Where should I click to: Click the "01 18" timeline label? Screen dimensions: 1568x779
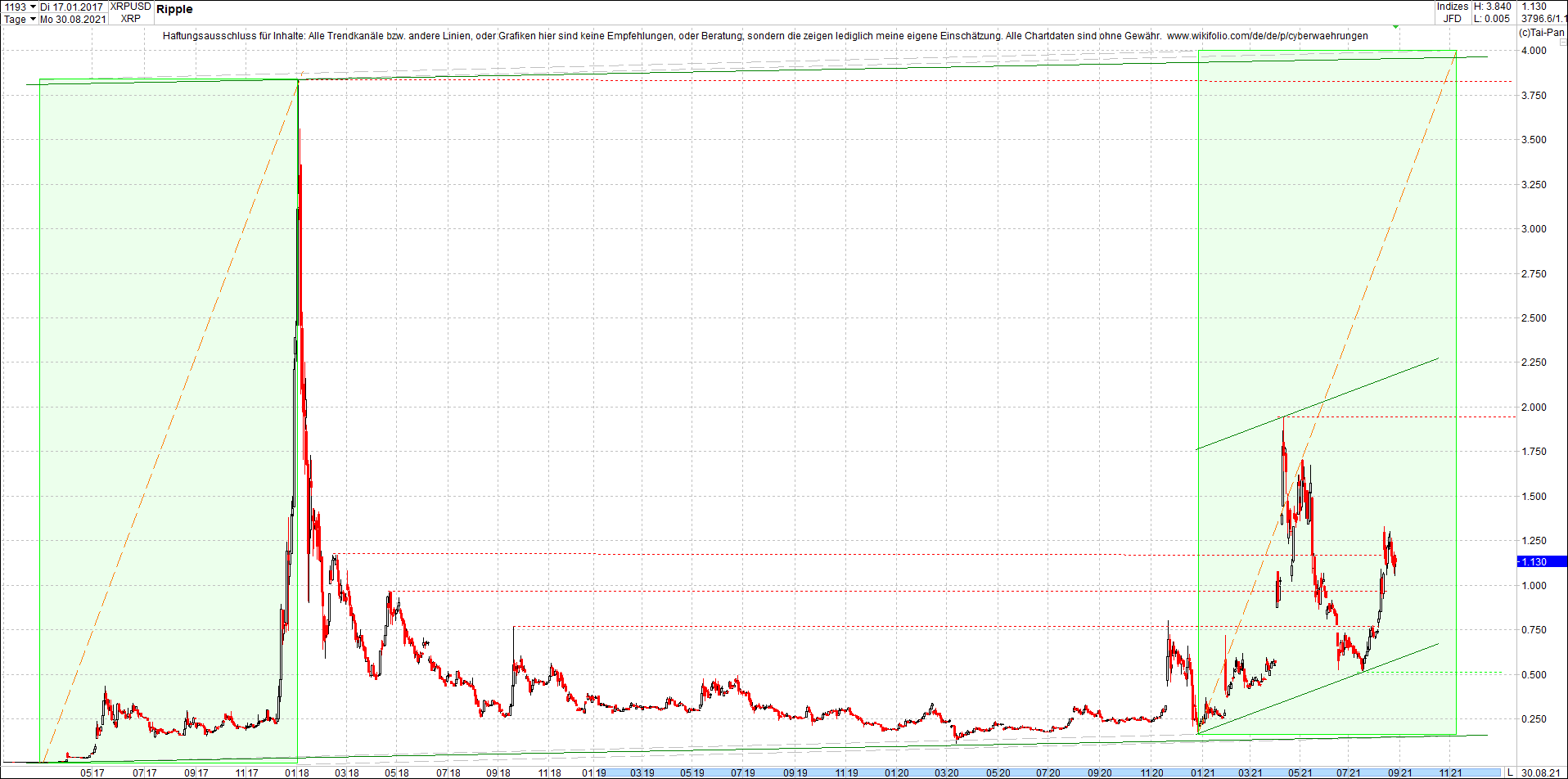point(296,772)
